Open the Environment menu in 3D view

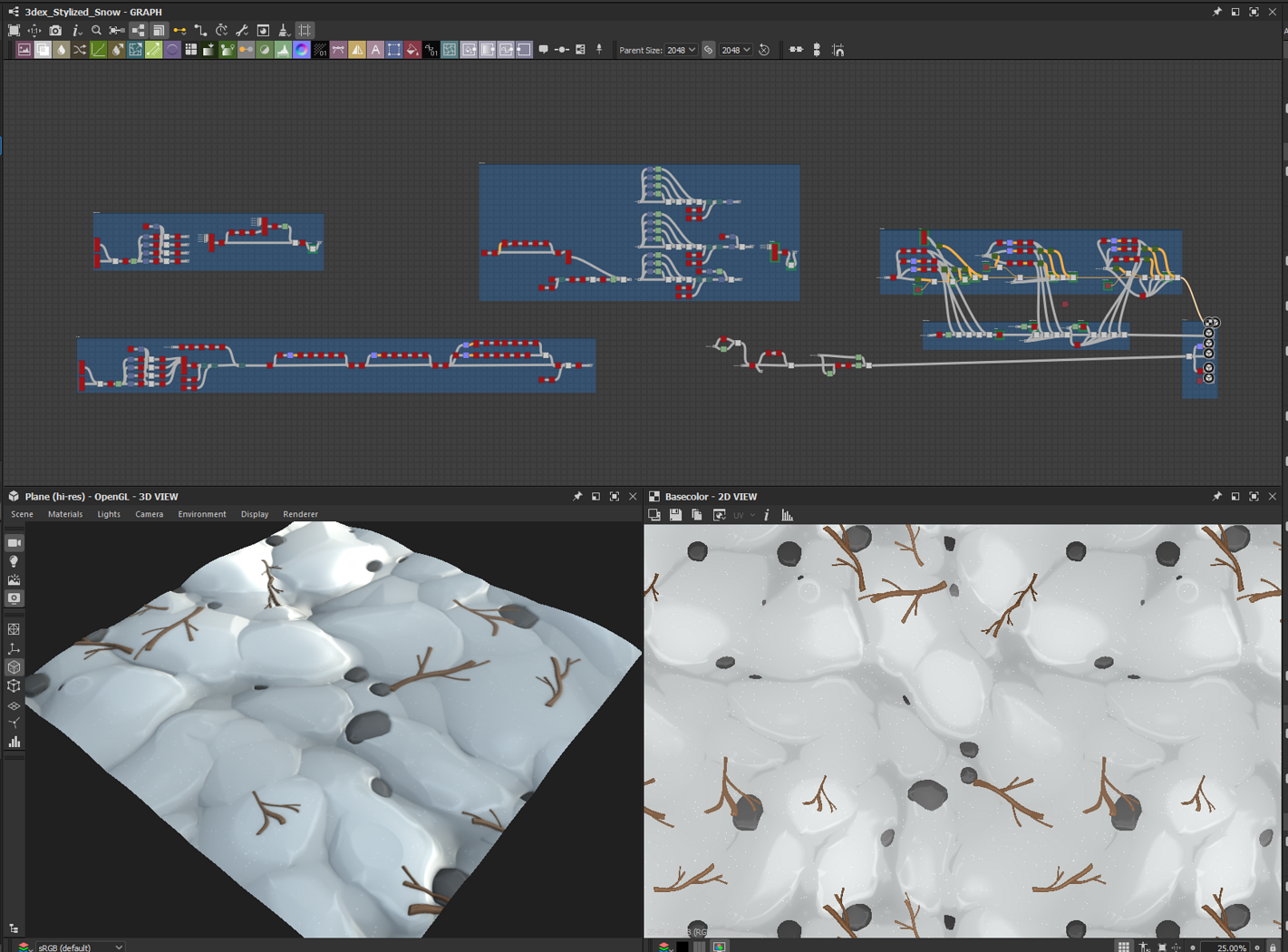click(201, 514)
